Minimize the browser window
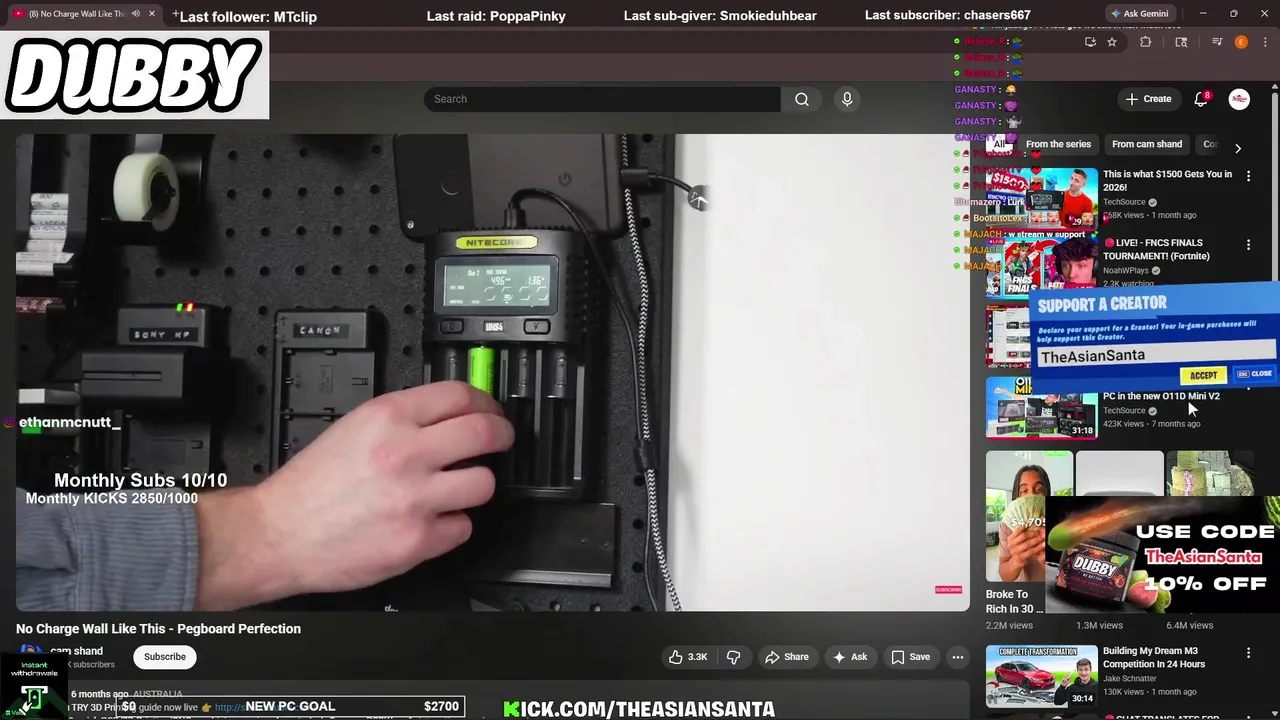The image size is (1280, 720). 1203,14
